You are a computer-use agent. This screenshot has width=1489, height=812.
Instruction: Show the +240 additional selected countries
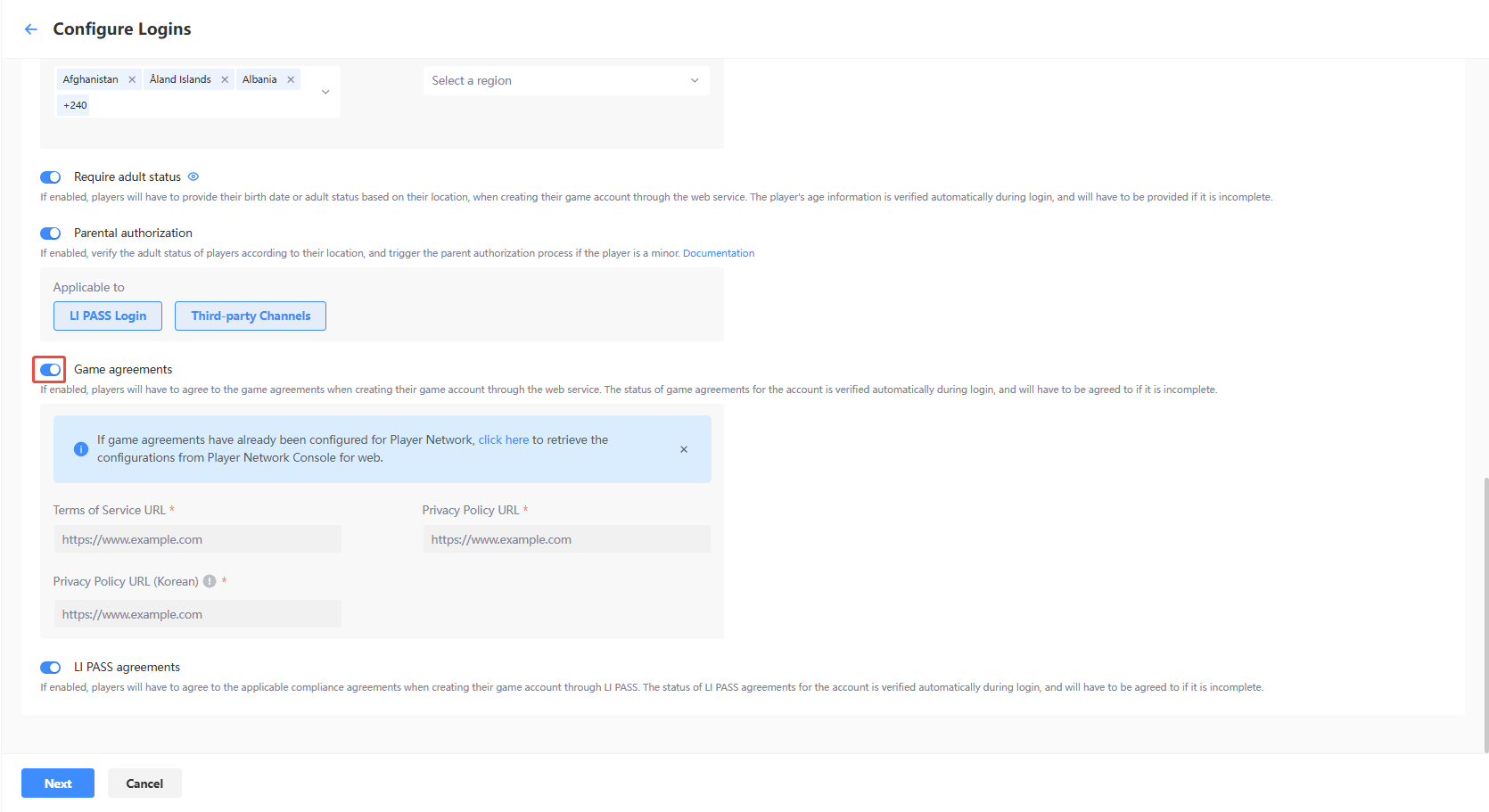[75, 105]
